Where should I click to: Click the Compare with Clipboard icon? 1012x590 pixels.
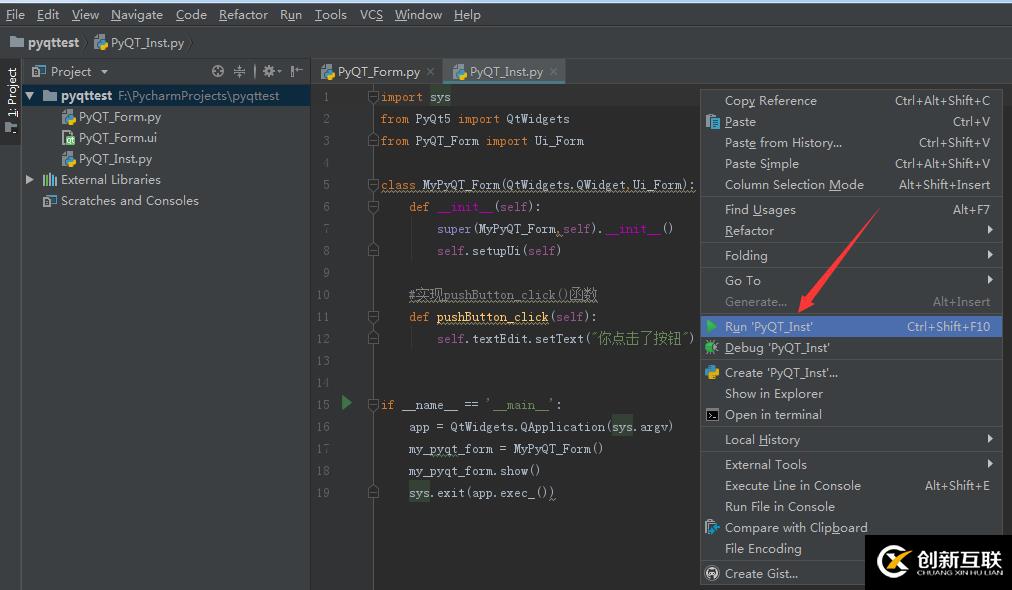(x=712, y=527)
